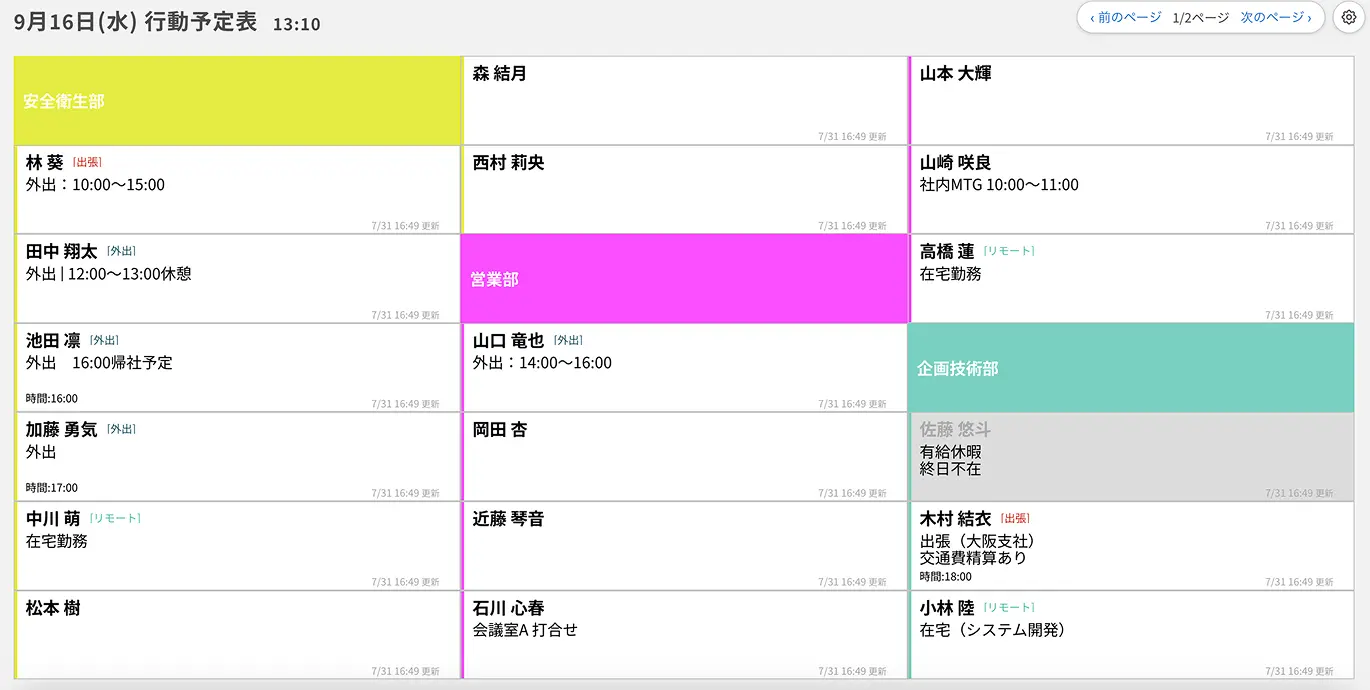This screenshot has height=690, width=1370.
Task: Open 石川 心春 name
Action: click(508, 608)
